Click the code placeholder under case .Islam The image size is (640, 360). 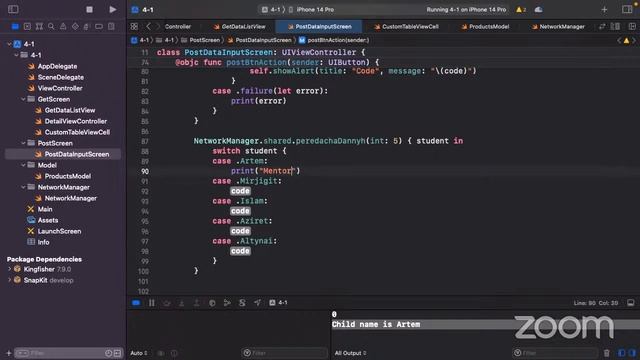point(240,211)
